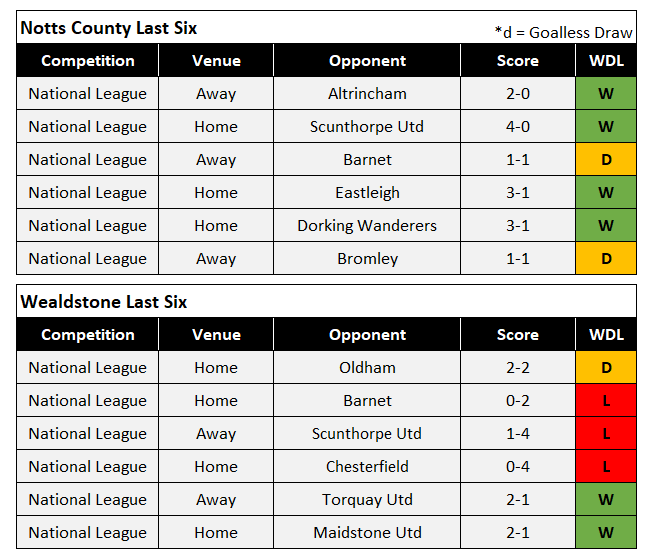This screenshot has height=559, width=653.
Task: Select the Eastleigh opponent cell
Action: [x=367, y=193]
